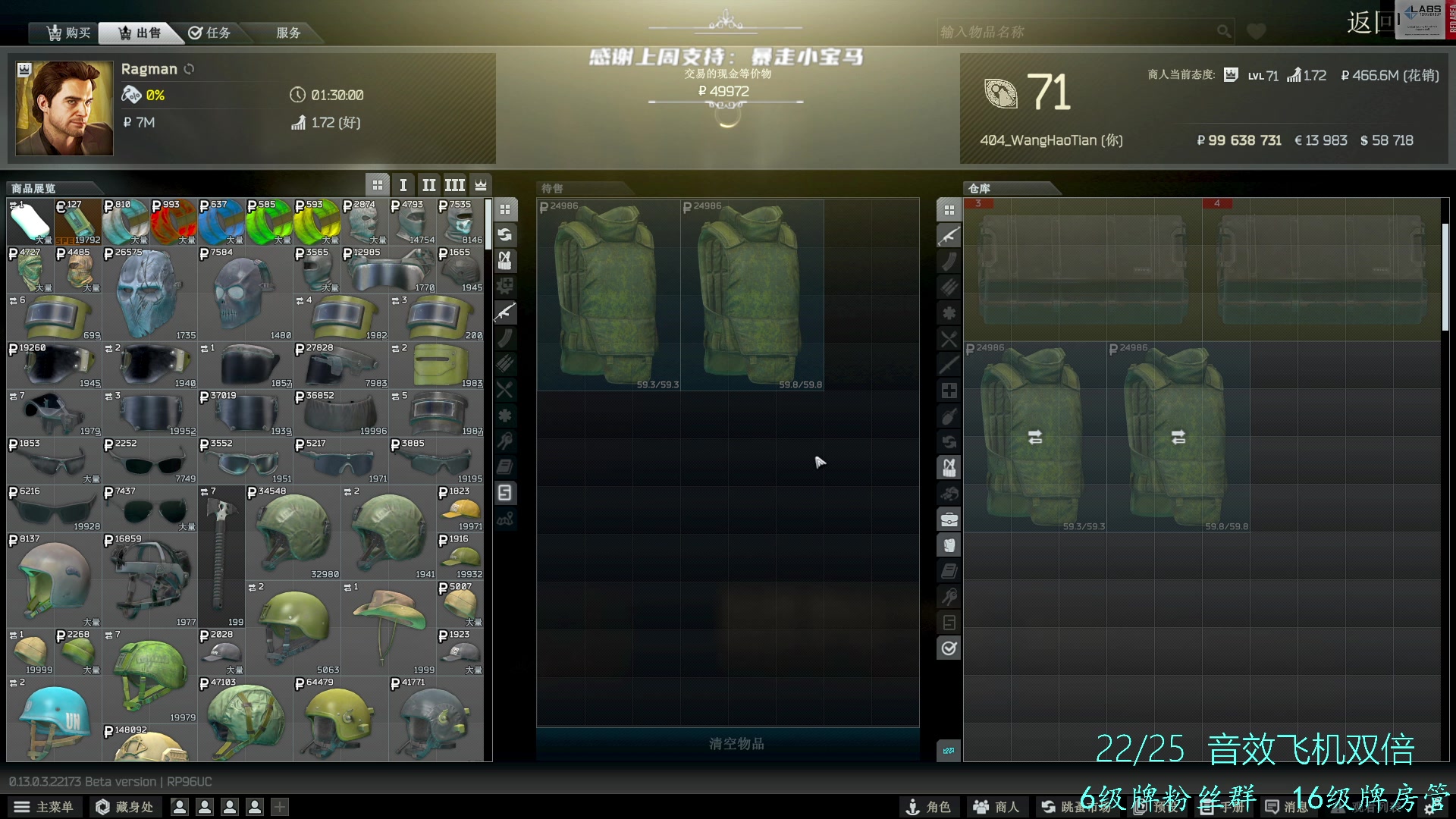
Task: Select stash gear vest filter
Action: tap(949, 468)
